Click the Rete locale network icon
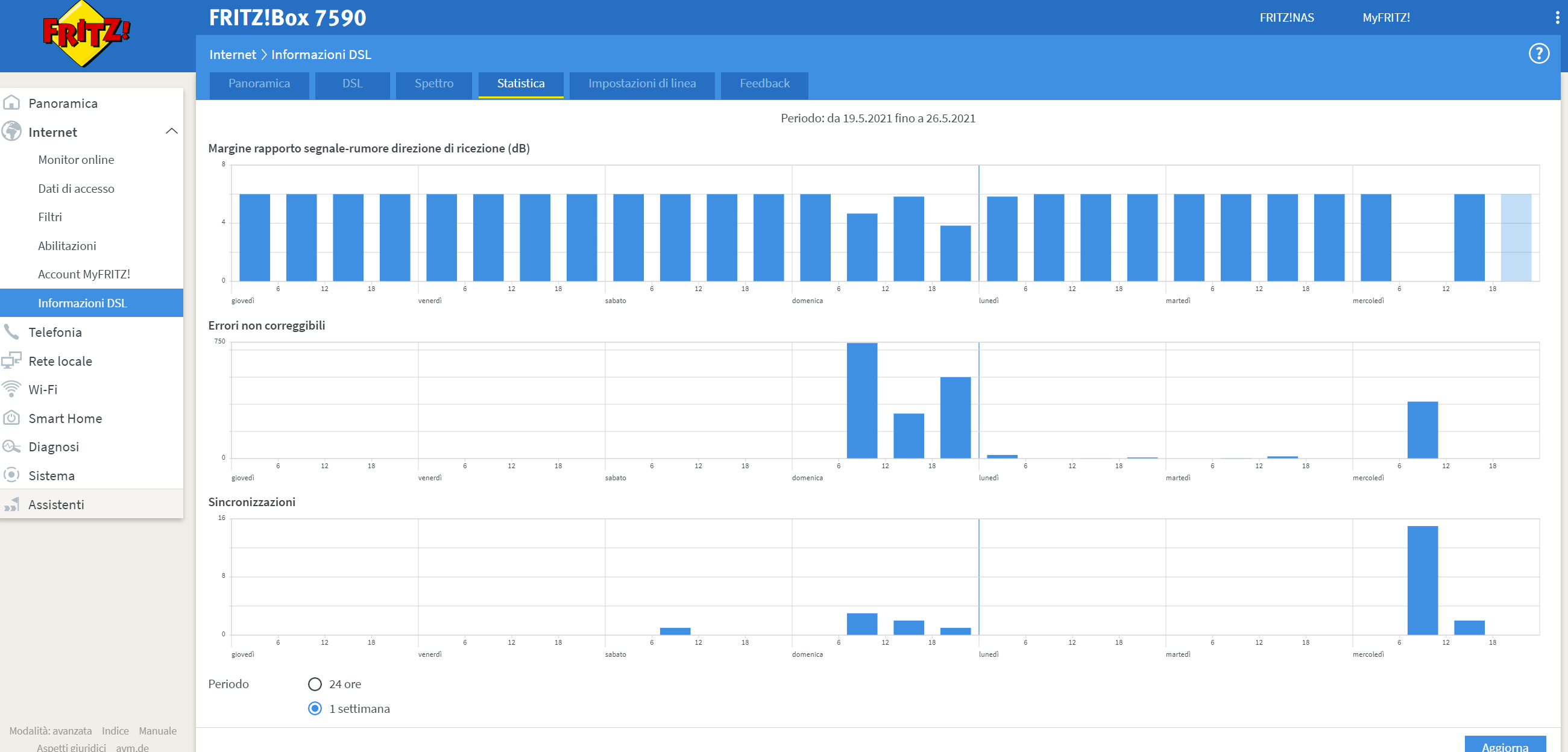The height and width of the screenshot is (752, 1568). pos(11,360)
